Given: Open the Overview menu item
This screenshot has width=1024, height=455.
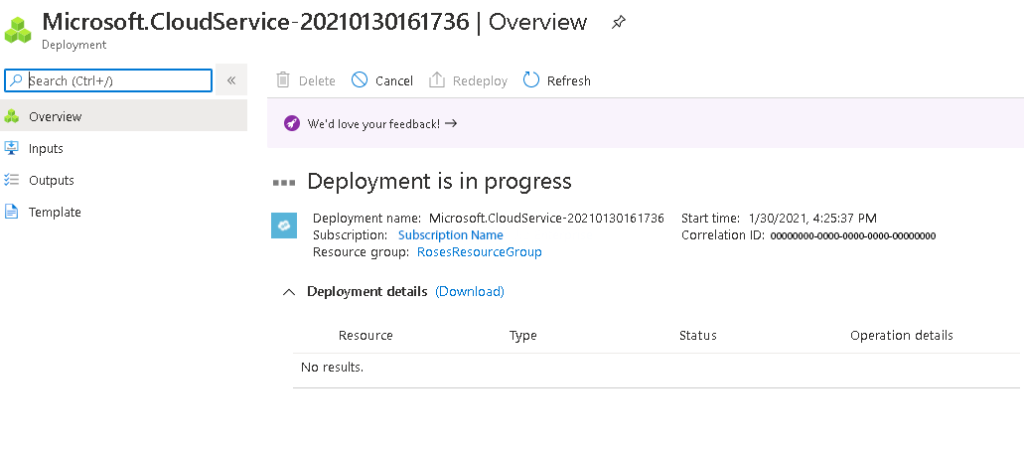Looking at the screenshot, I should click(x=123, y=116).
